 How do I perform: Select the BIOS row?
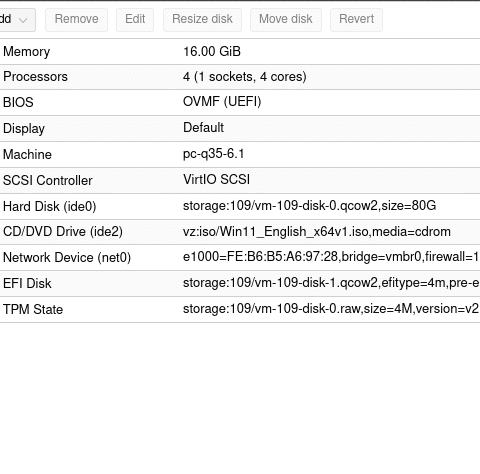tap(240, 102)
